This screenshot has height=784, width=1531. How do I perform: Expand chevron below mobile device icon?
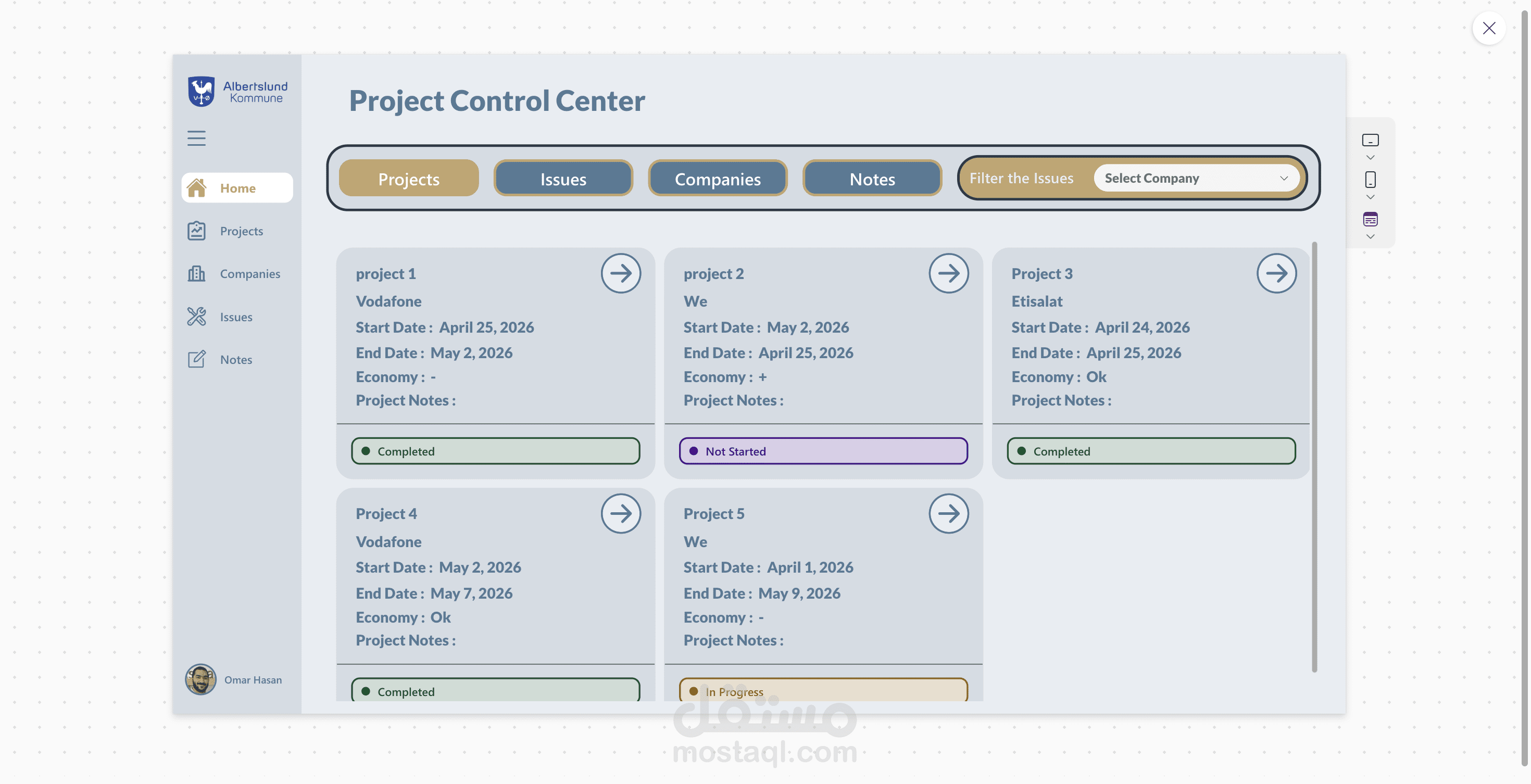coord(1370,197)
